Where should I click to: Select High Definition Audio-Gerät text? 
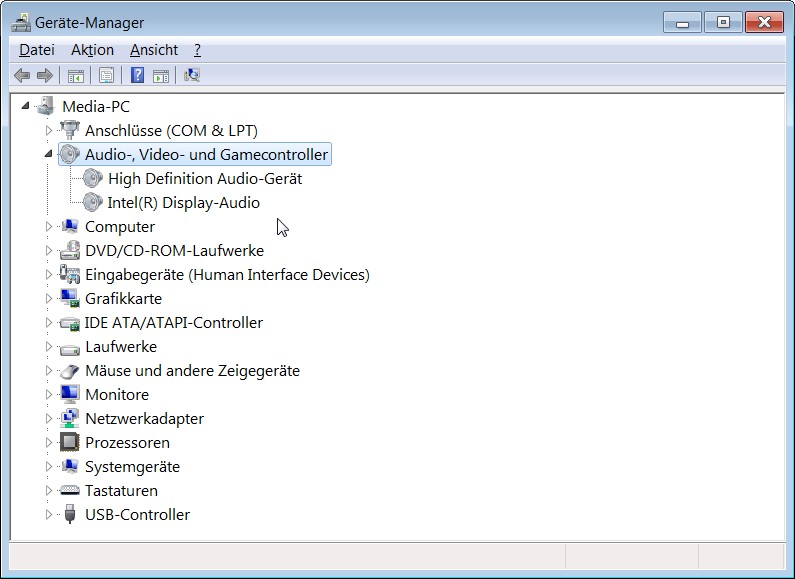pyautogui.click(x=205, y=178)
